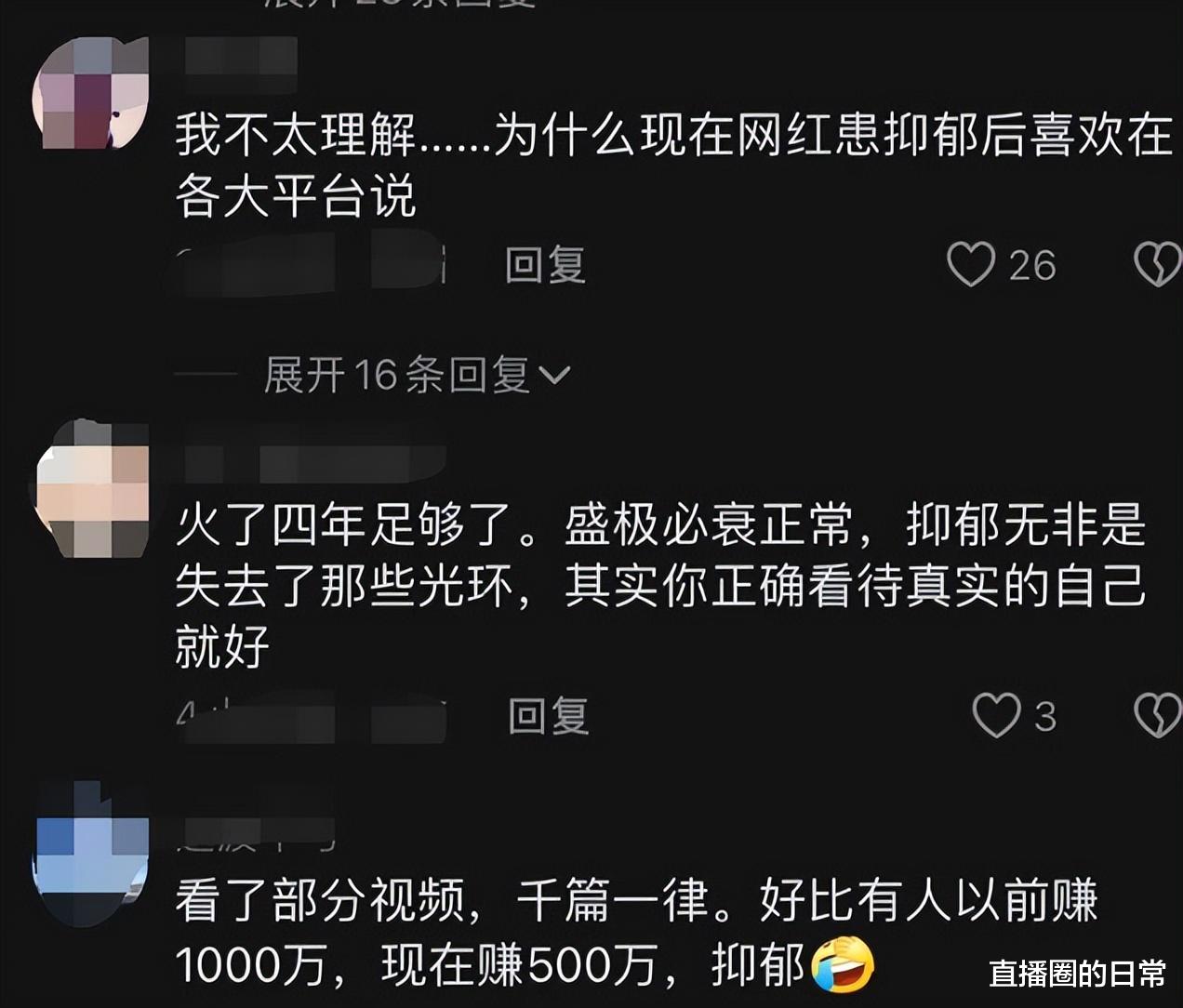
Task: Like the comment with 26 likes
Action: [971, 265]
